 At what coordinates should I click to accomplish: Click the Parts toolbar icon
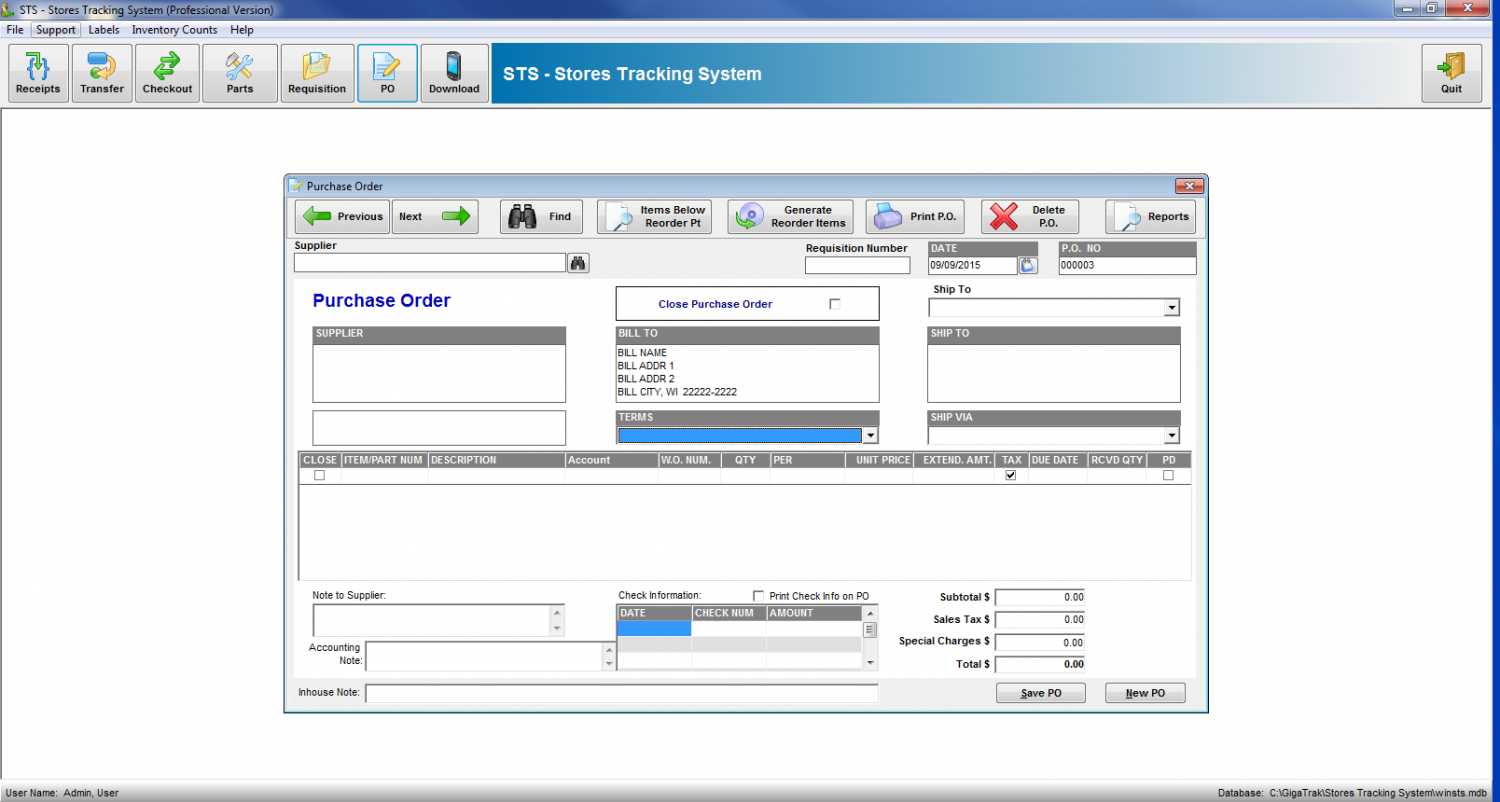point(239,72)
